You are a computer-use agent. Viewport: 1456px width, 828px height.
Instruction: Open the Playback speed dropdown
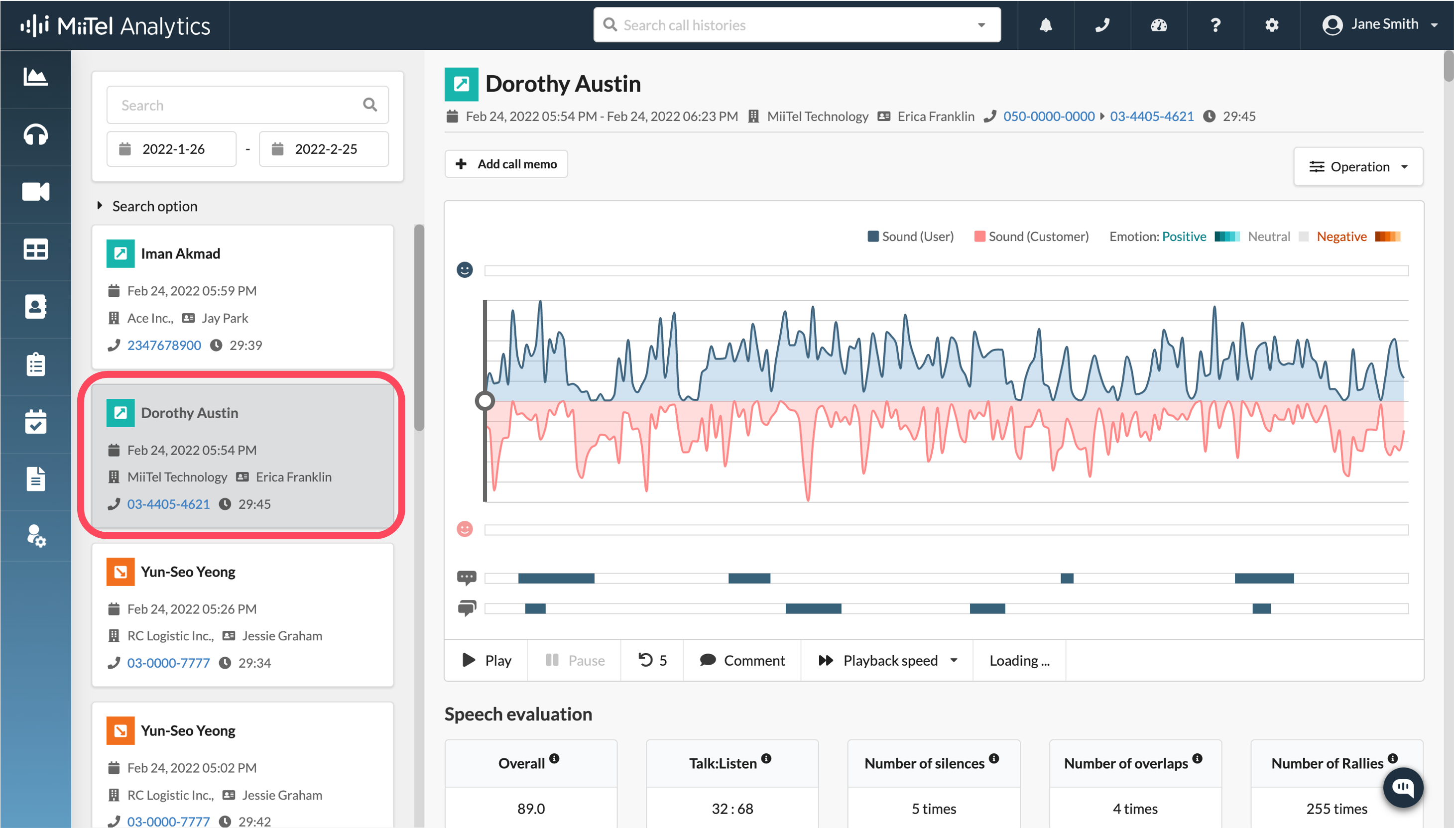[887, 660]
